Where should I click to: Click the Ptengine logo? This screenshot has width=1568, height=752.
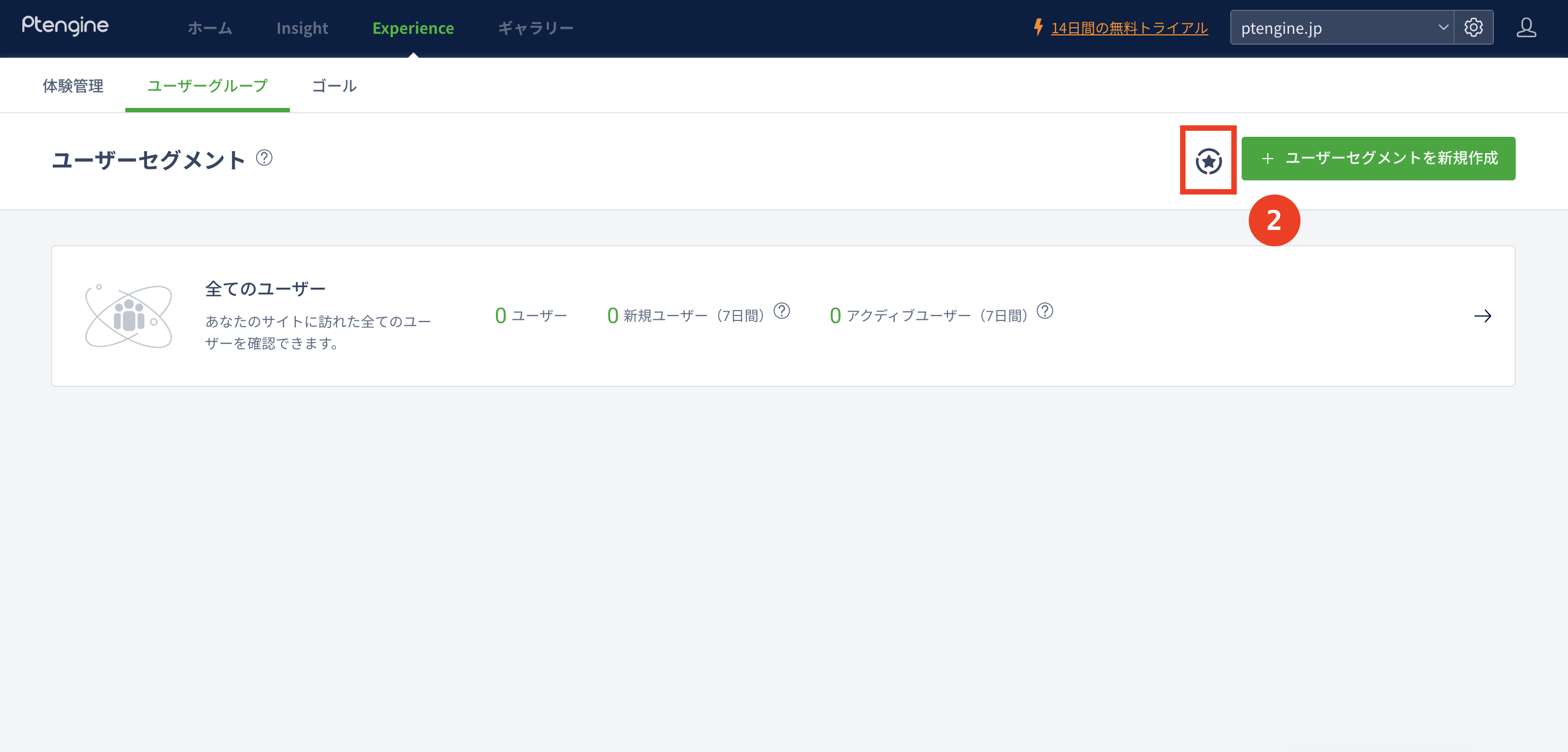click(x=65, y=26)
